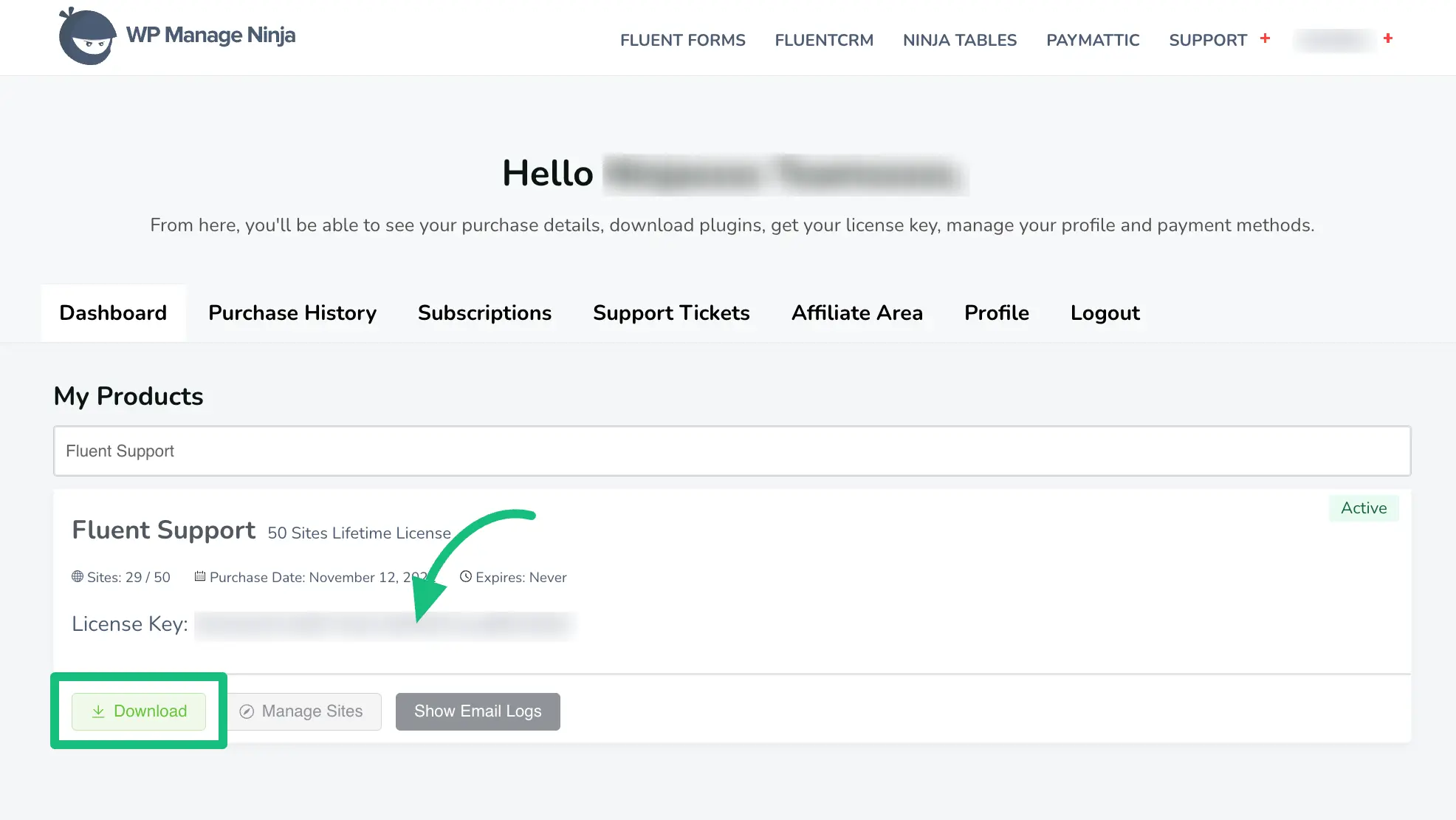The image size is (1456, 820).
Task: View the Support Tickets tab
Action: click(671, 312)
